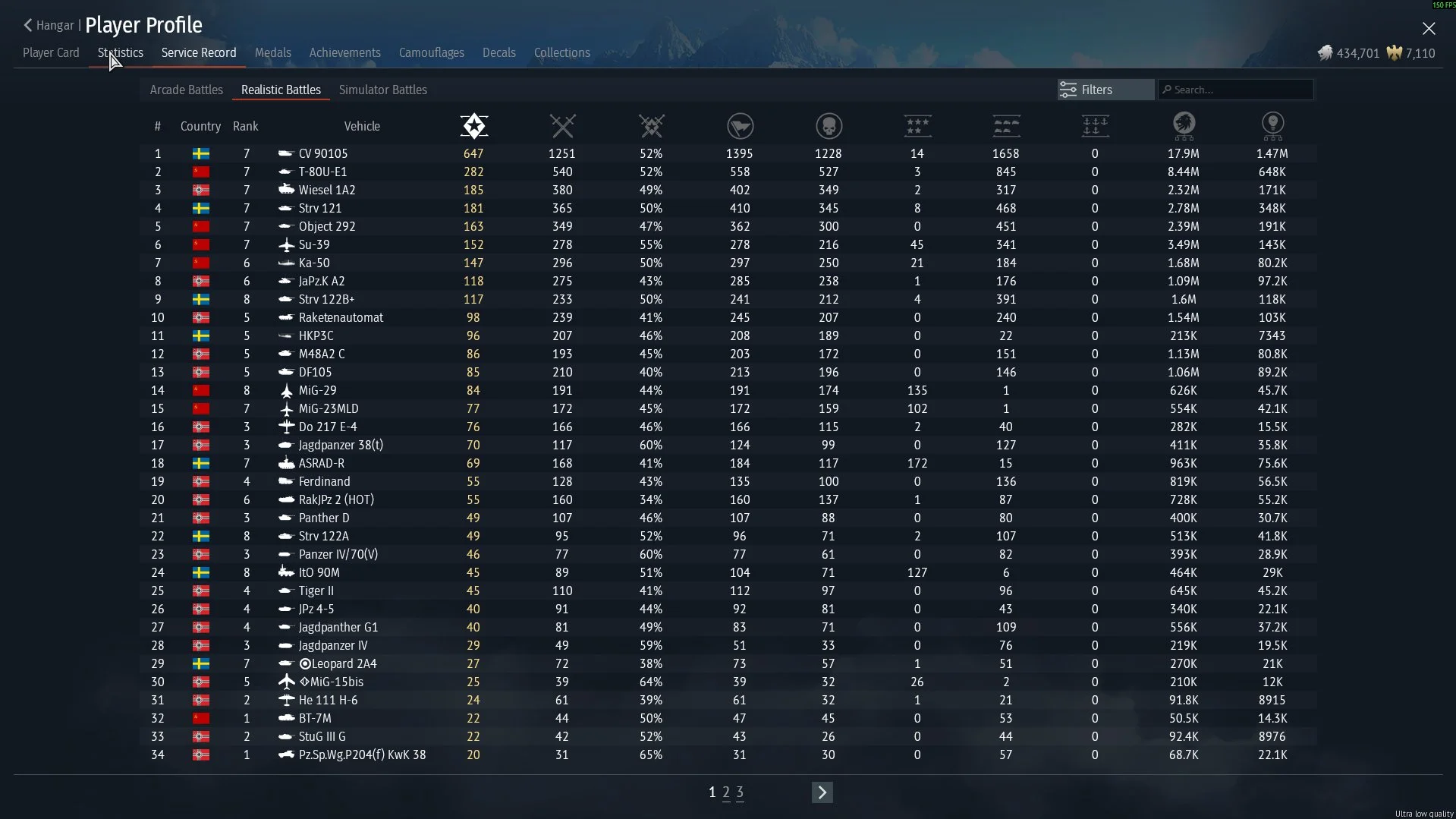Click the German flag in Wiesel 1A2 row
The width and height of the screenshot is (1456, 819).
pyautogui.click(x=201, y=190)
